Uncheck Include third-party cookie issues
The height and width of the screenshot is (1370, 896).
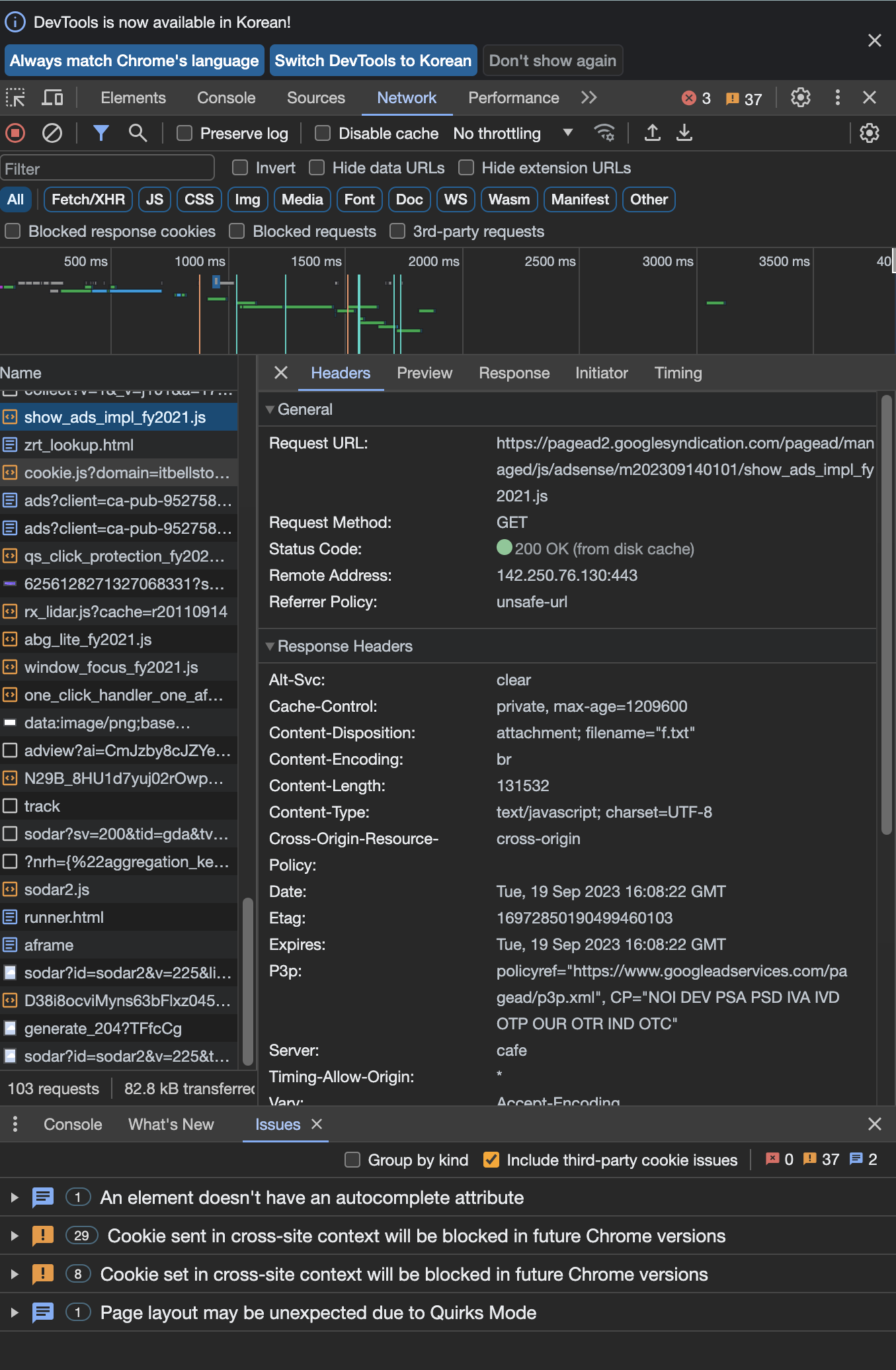(491, 1160)
